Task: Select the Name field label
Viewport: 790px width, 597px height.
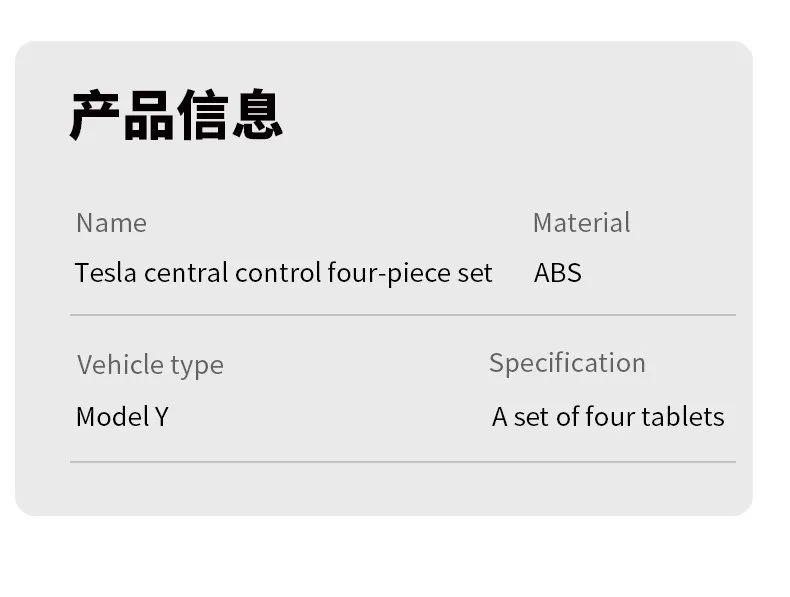Action: [111, 223]
